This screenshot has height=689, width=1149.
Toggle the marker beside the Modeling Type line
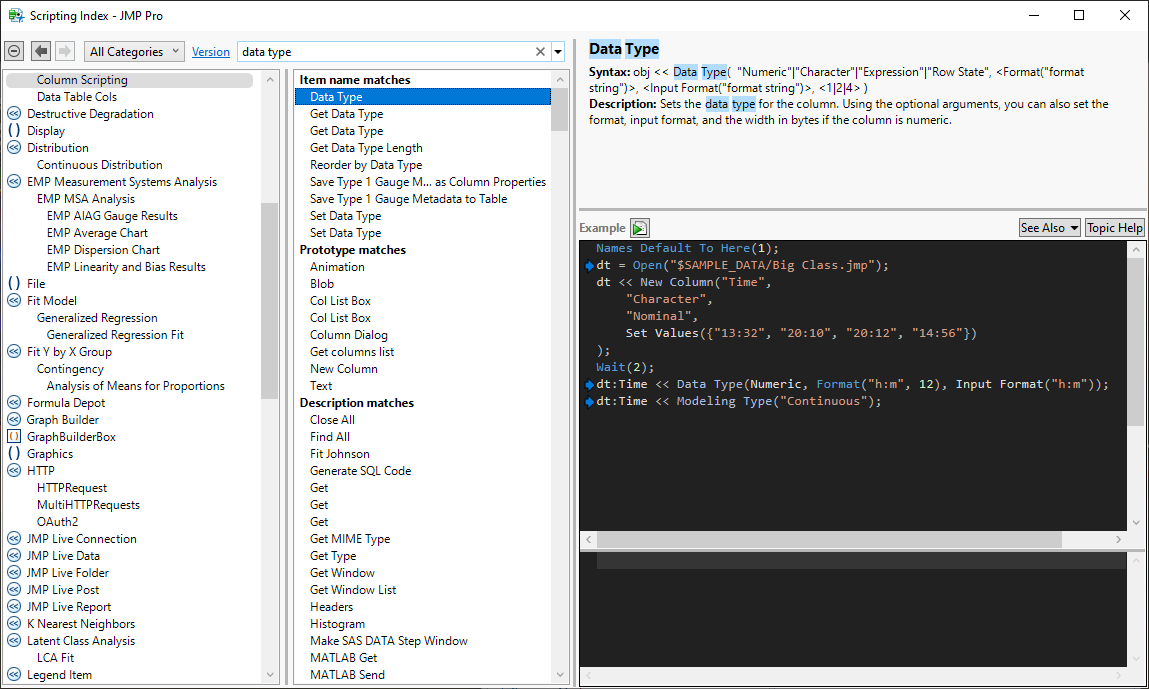[x=589, y=402]
